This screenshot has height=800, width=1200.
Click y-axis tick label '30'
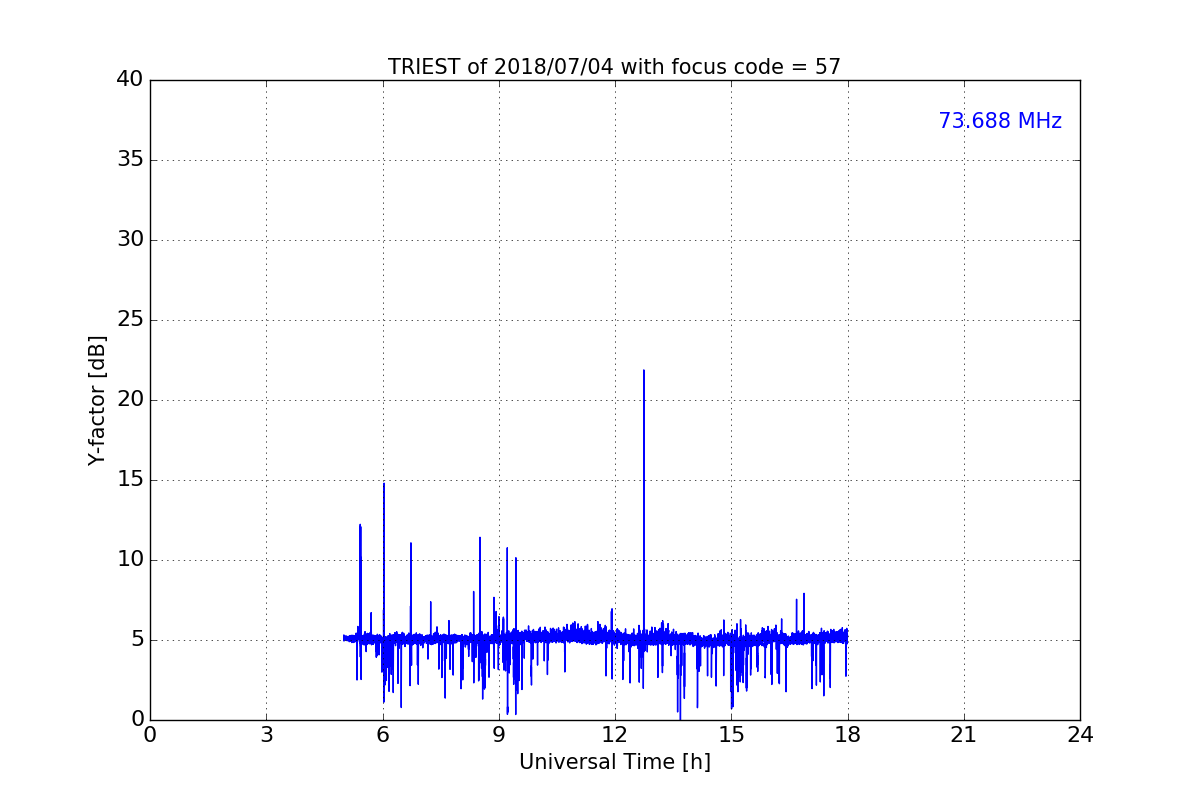(x=130, y=239)
